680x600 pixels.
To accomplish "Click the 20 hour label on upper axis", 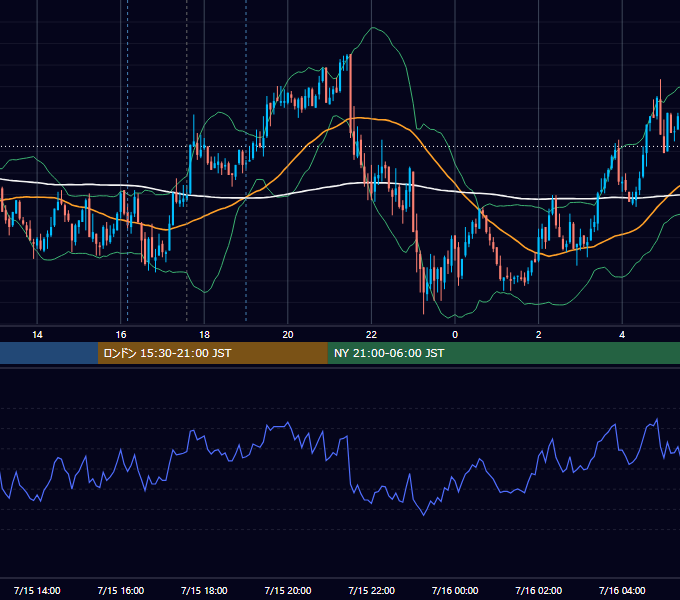I will (x=288, y=335).
